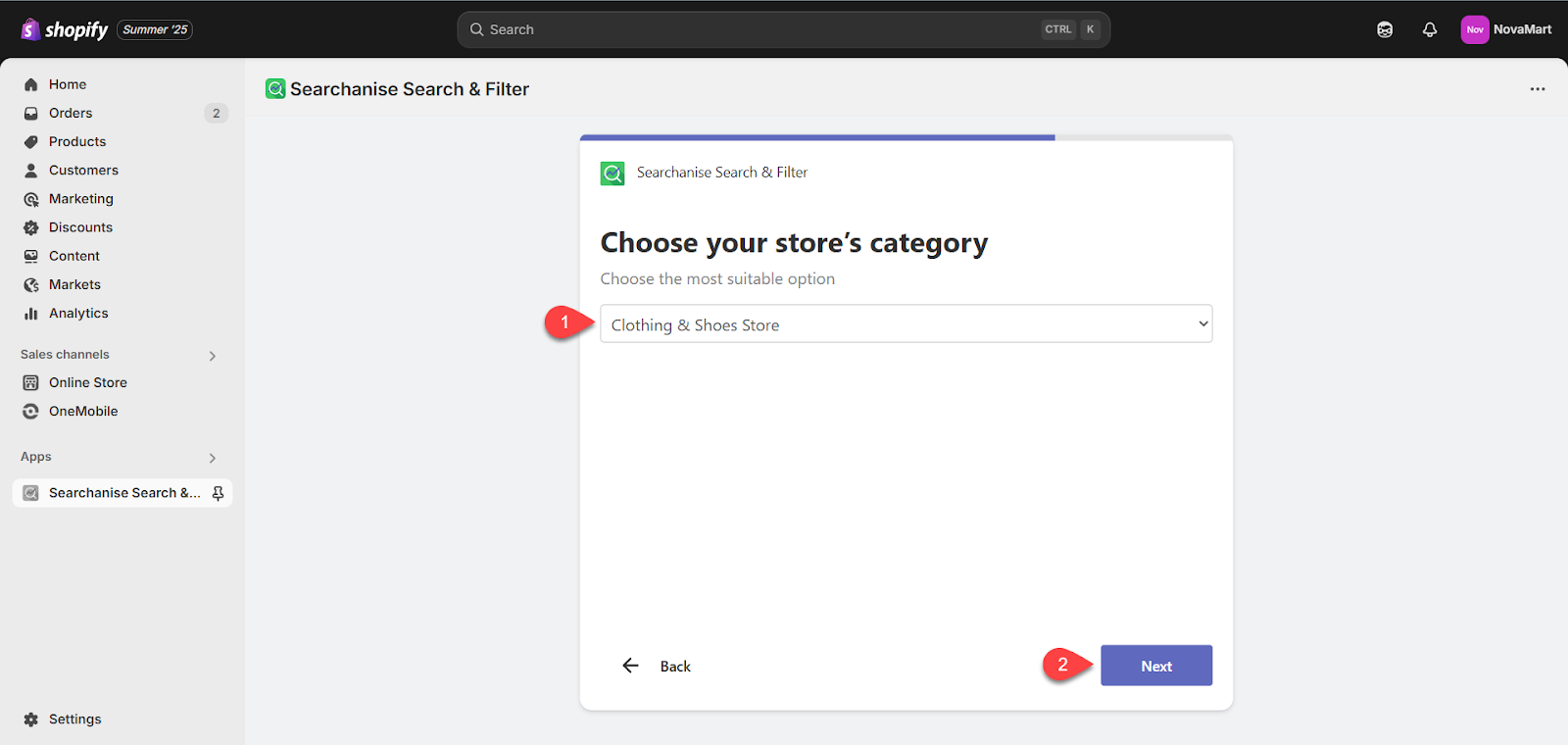Click the Discounts badge icon
The height and width of the screenshot is (745, 1568).
pyautogui.click(x=31, y=227)
